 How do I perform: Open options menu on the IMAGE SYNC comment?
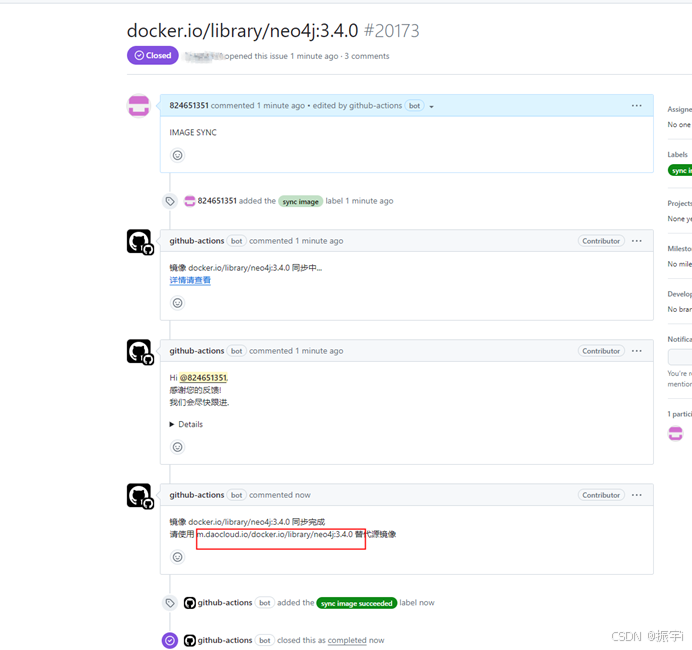coord(636,105)
